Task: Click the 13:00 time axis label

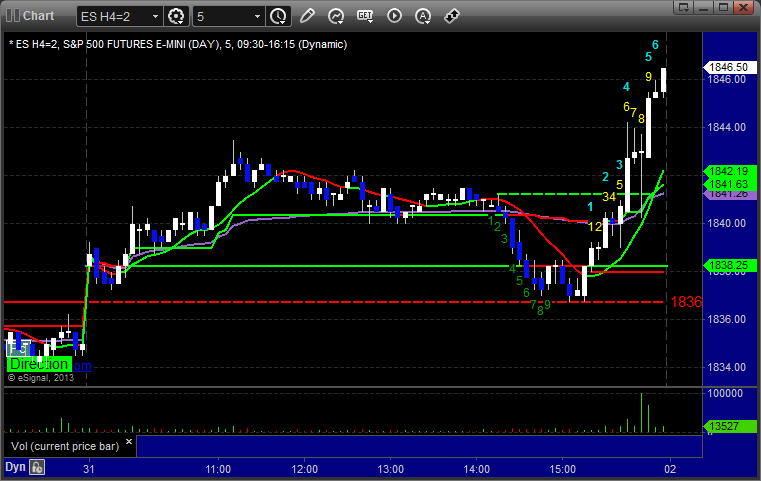Action: [x=391, y=469]
